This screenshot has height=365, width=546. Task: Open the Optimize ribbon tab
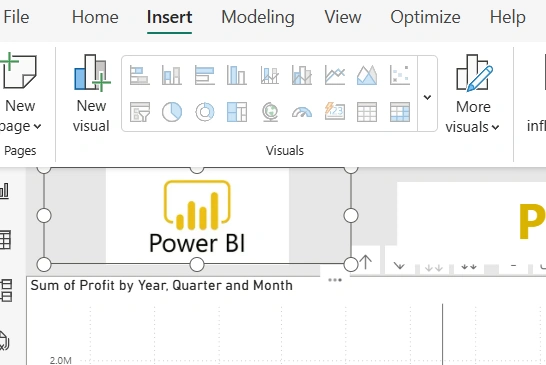coord(425,17)
